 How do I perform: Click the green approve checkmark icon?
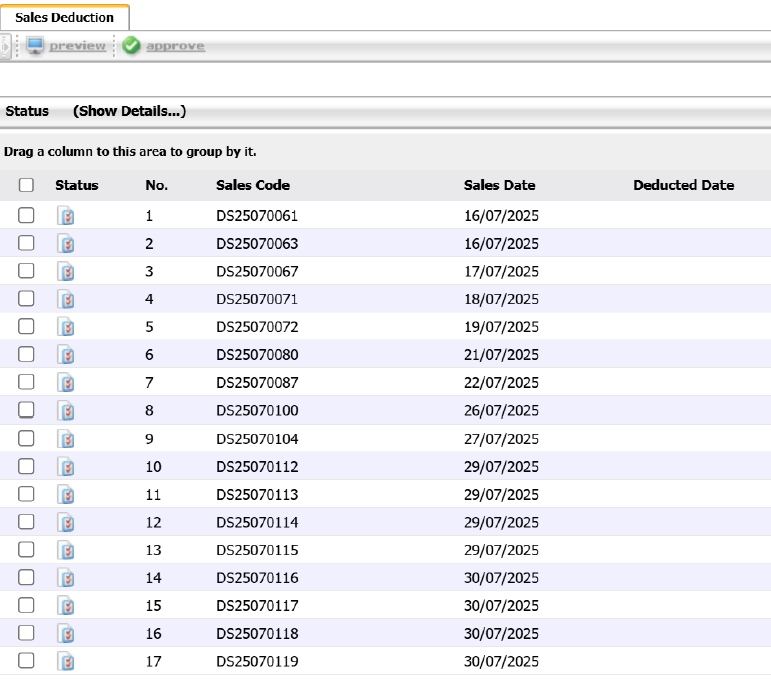click(132, 47)
